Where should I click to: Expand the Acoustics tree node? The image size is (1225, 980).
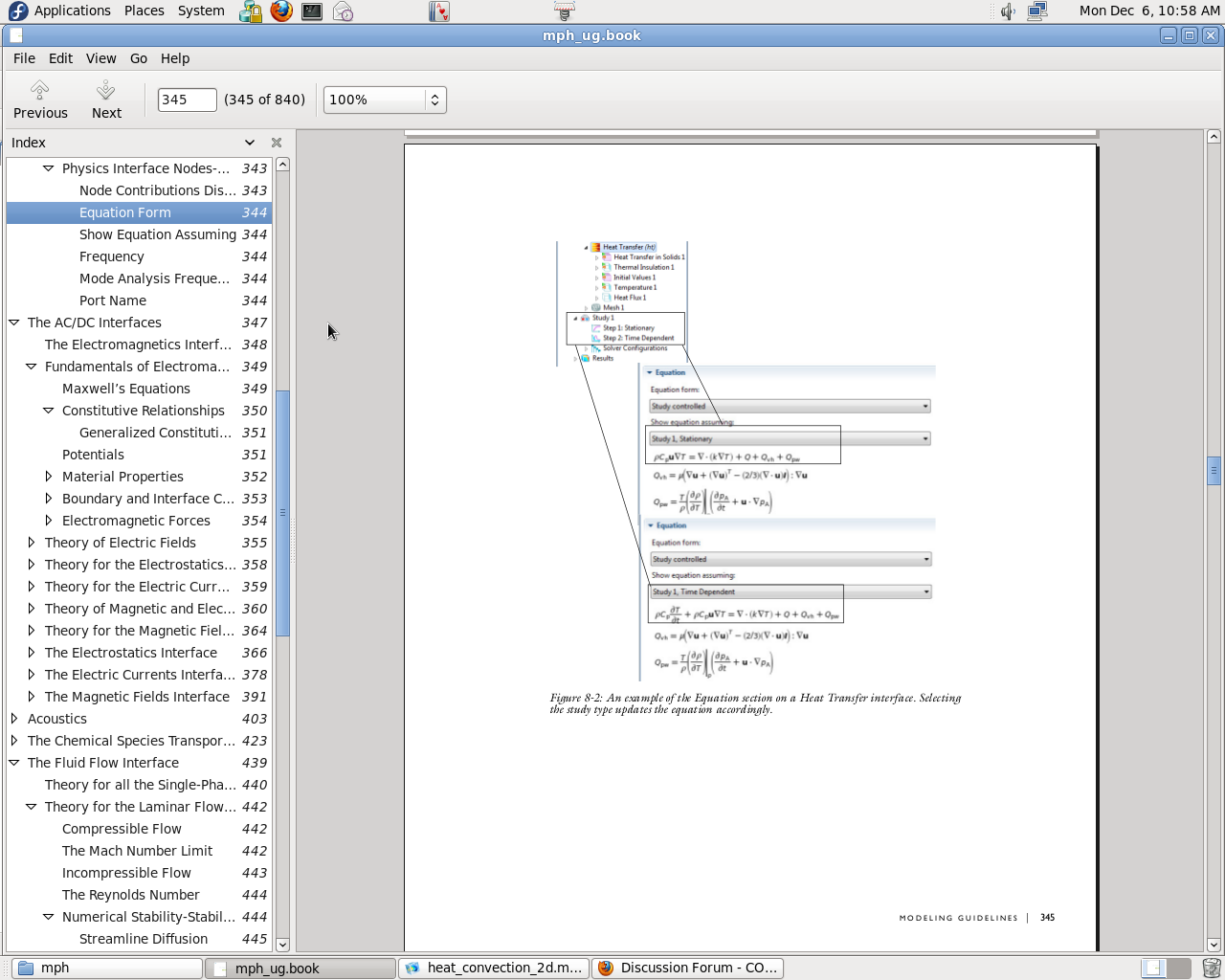click(14, 719)
